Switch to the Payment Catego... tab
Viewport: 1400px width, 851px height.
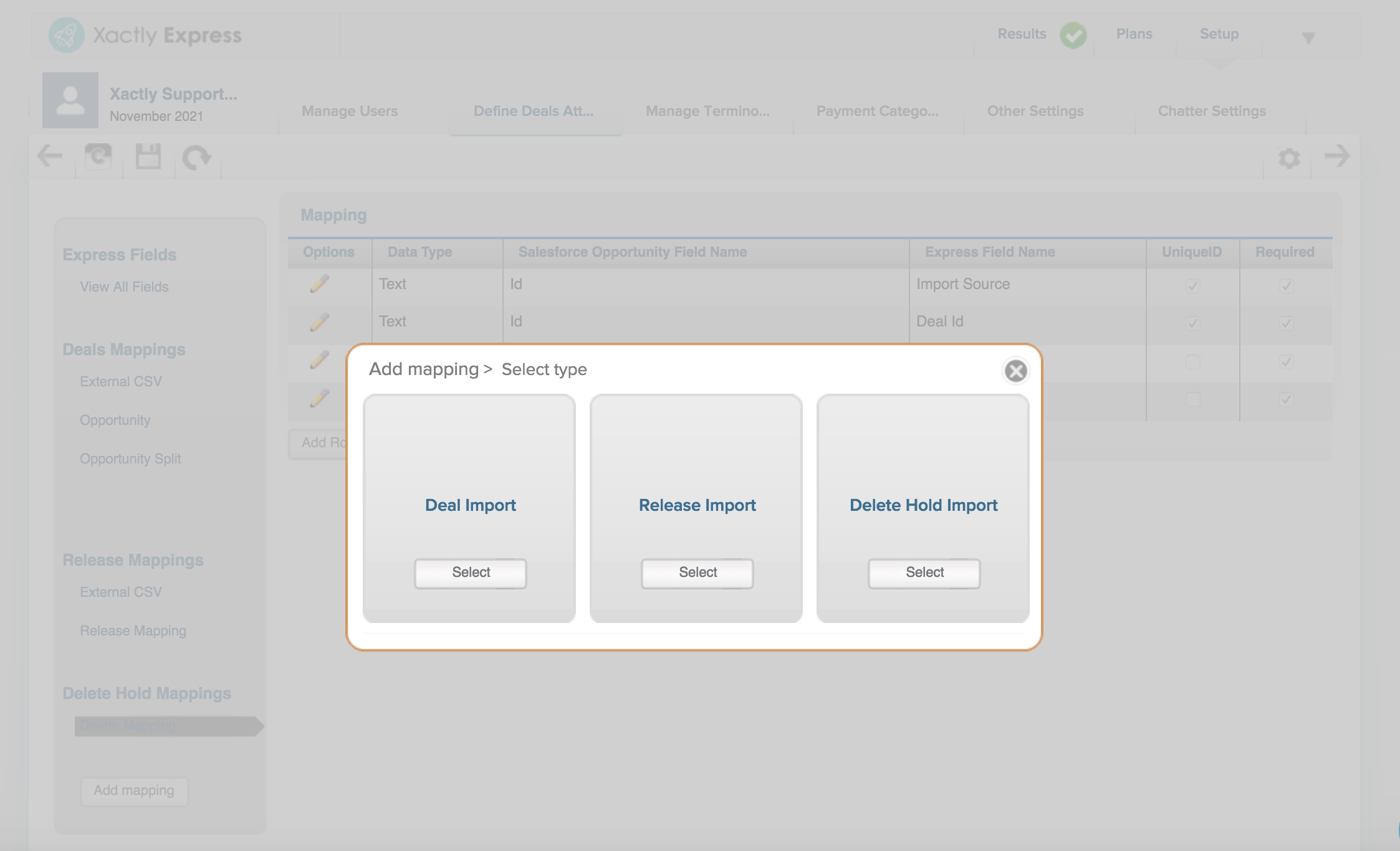click(x=878, y=111)
